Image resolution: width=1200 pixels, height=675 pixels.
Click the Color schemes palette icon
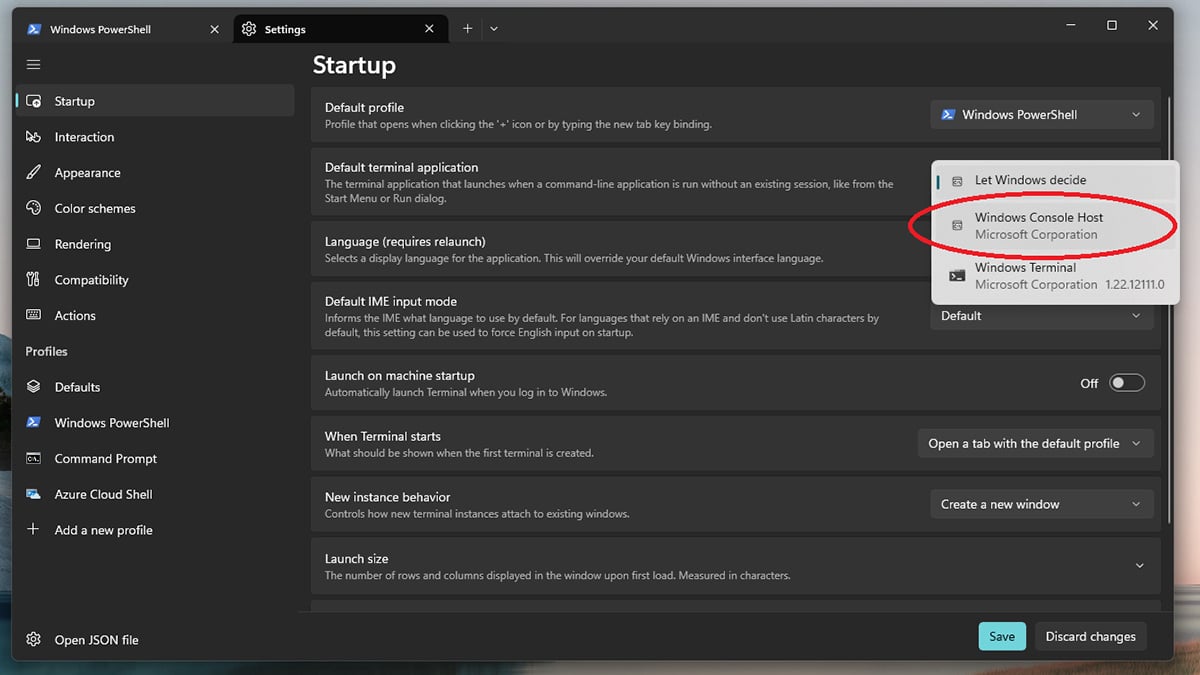coord(34,208)
